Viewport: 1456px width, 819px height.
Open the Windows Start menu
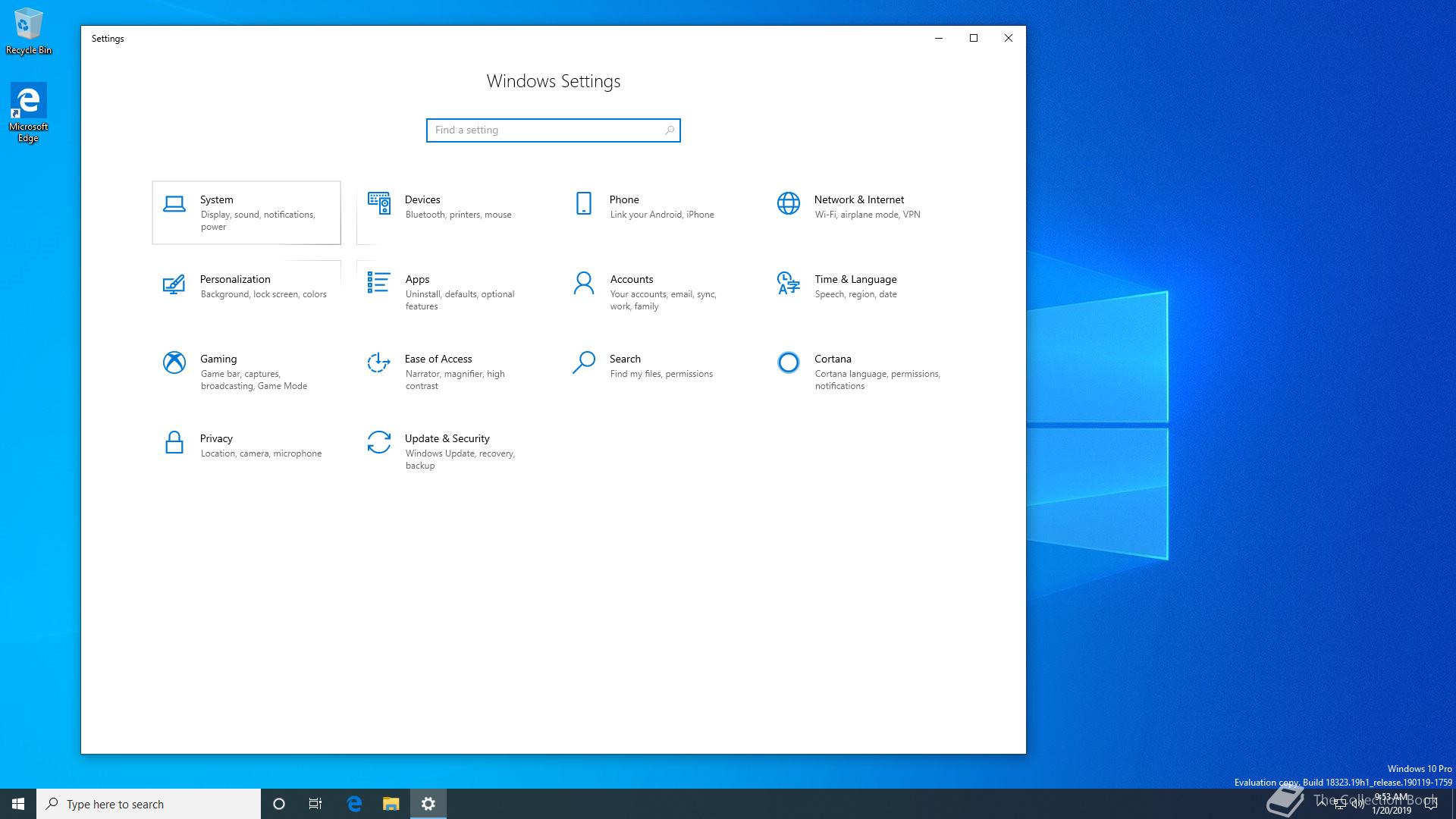click(x=18, y=804)
